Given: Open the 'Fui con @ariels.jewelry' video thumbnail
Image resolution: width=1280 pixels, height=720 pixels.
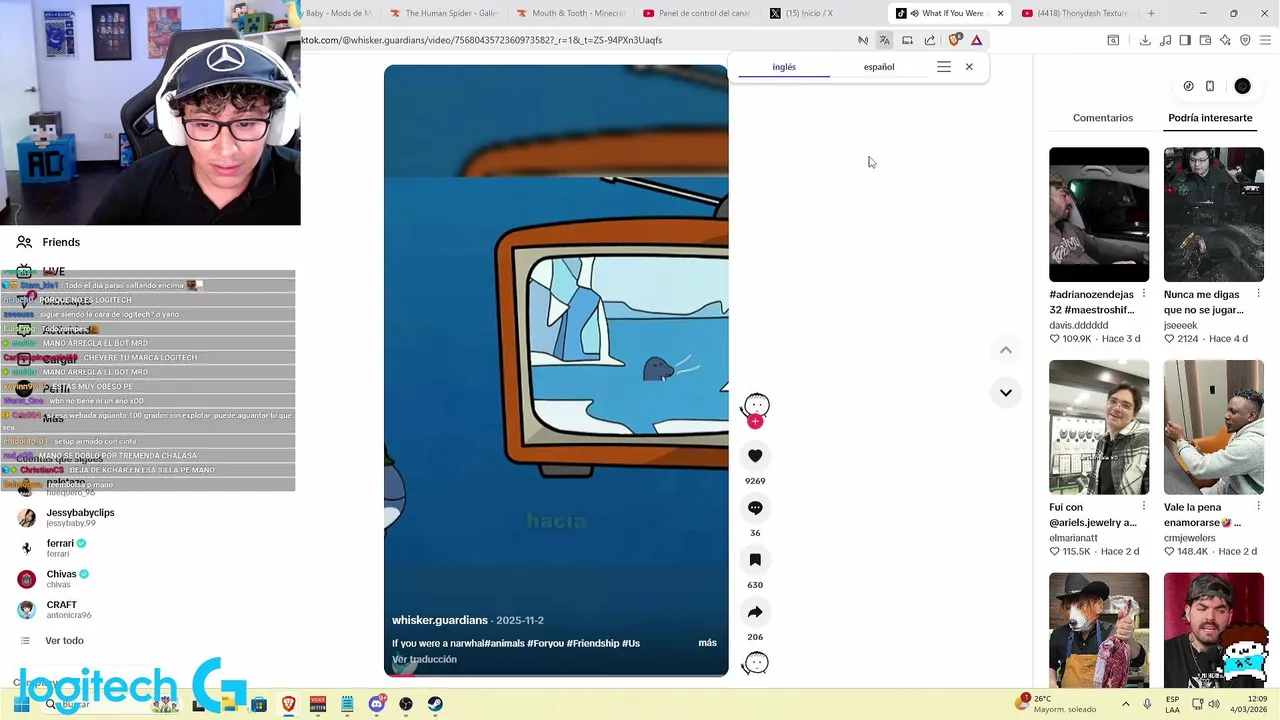Looking at the screenshot, I should [1099, 427].
